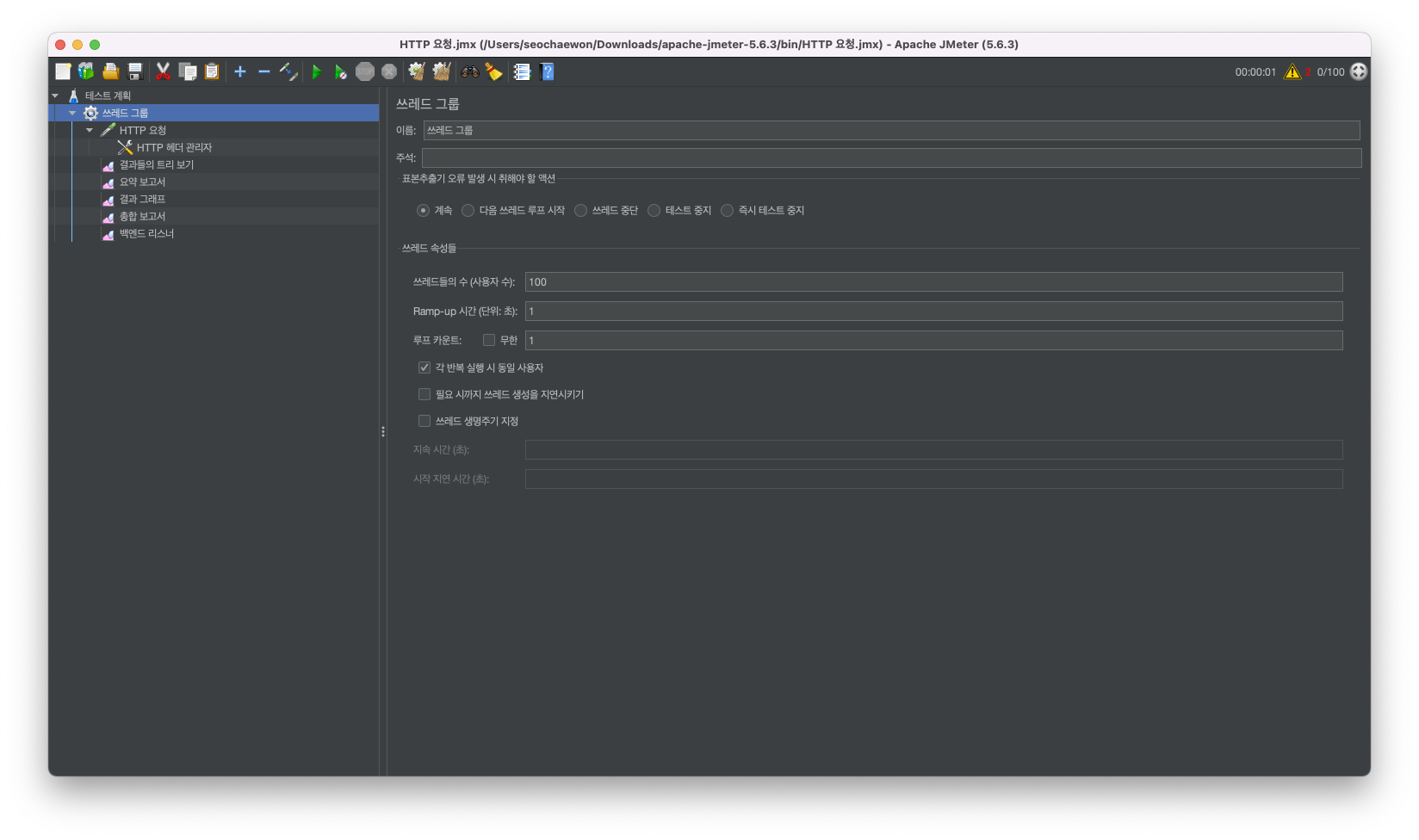
Task: Open Help with question mark icon
Action: pyautogui.click(x=547, y=71)
